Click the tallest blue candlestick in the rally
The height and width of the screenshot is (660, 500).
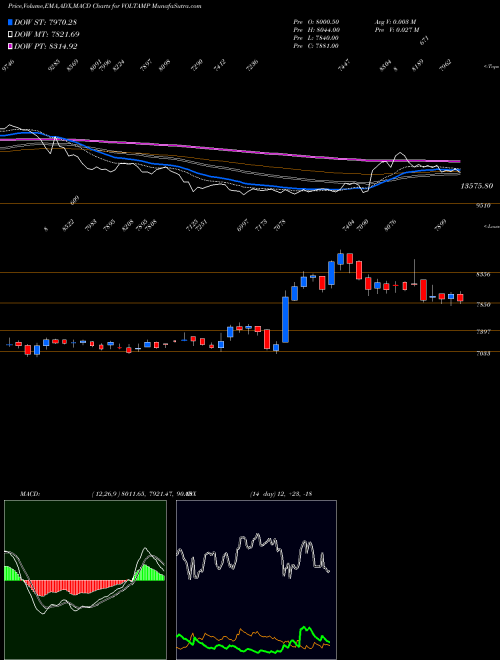(285, 319)
